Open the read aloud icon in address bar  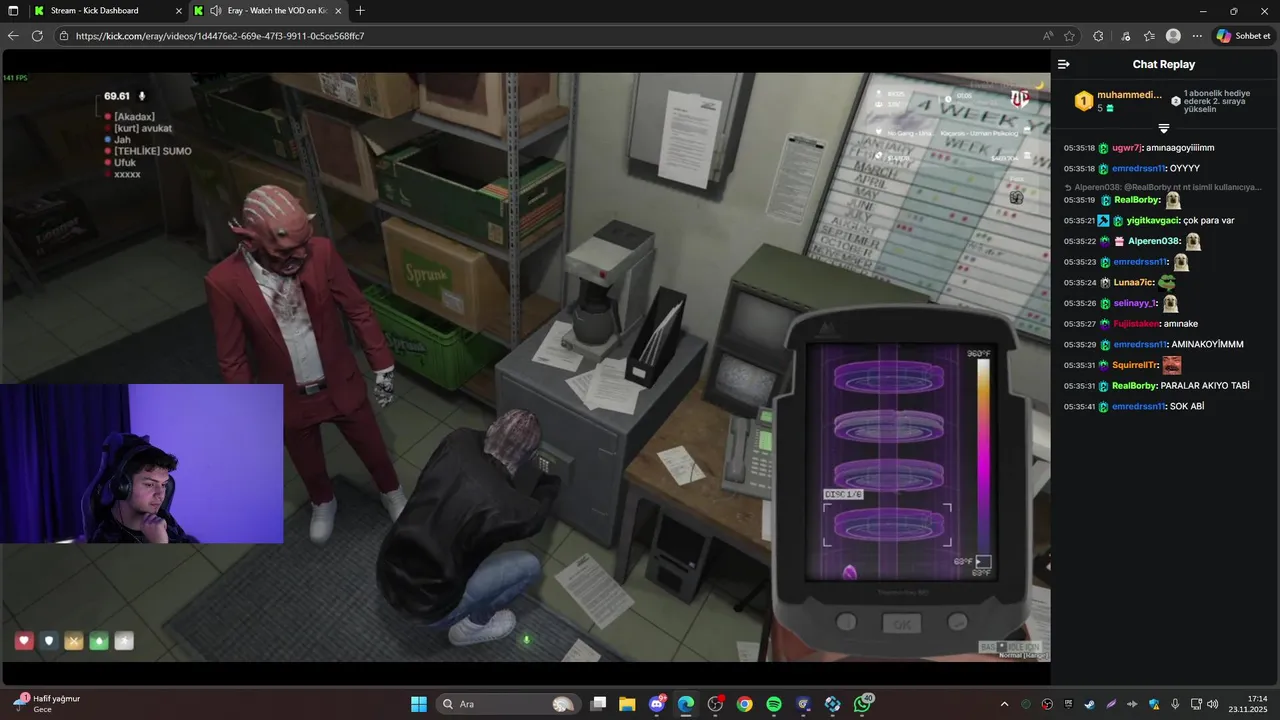coord(1048,36)
